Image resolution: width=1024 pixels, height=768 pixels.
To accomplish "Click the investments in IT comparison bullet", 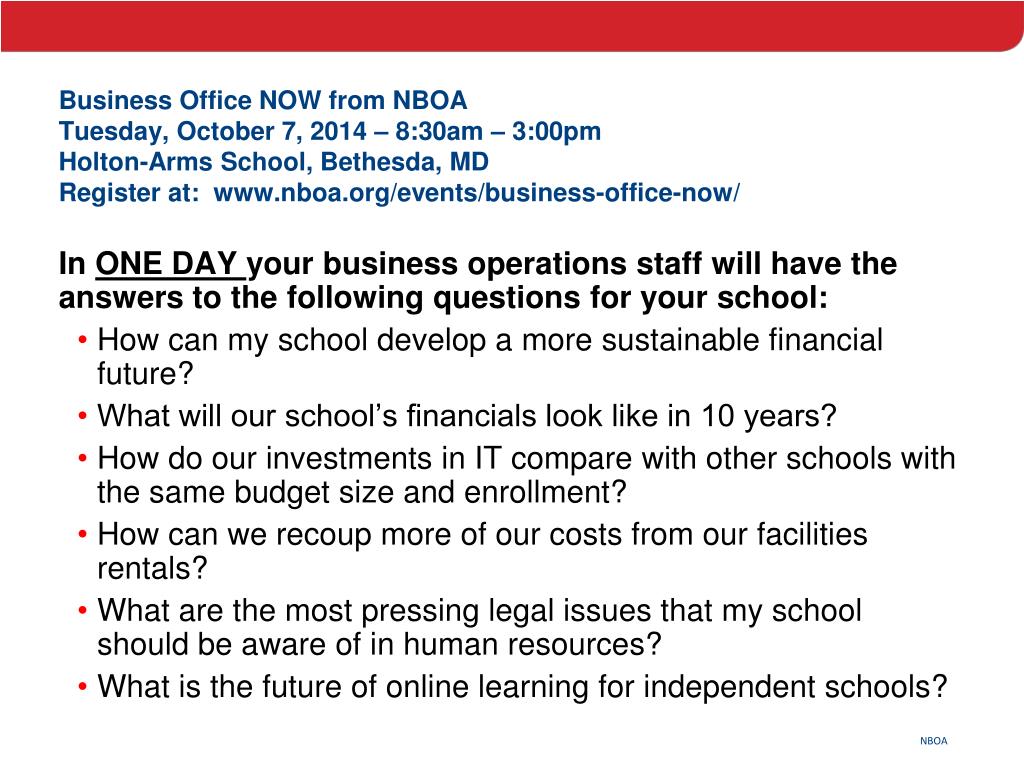I will click(526, 475).
